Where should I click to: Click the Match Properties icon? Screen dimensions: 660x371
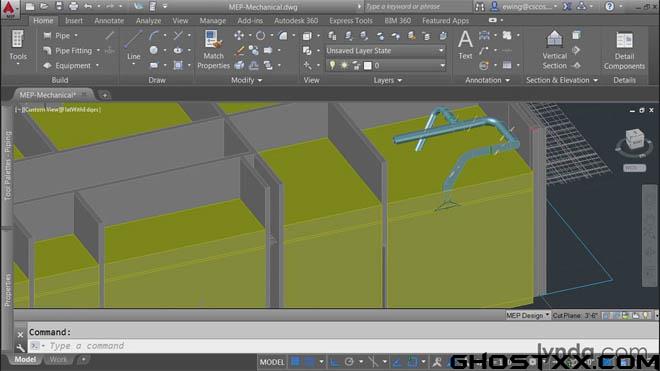[x=213, y=50]
